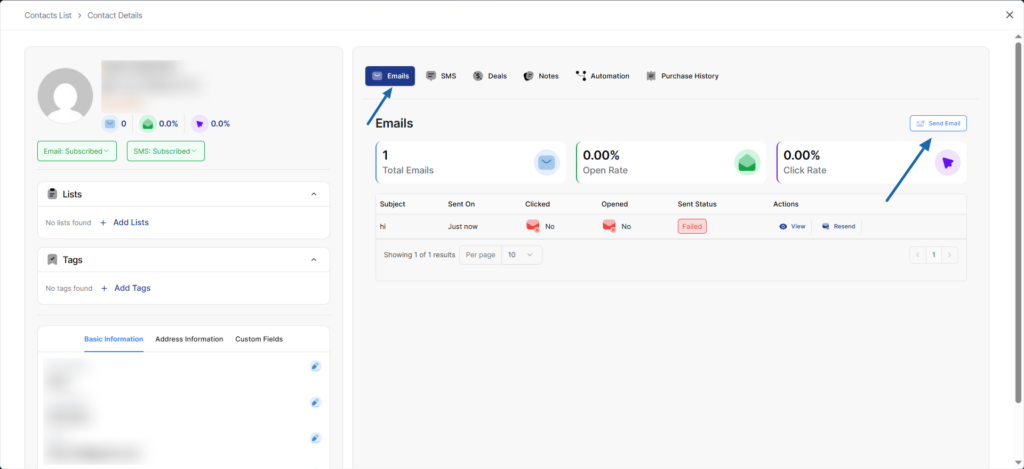Open the Purchase History tab
The width and height of the screenshot is (1024, 469).
[682, 76]
